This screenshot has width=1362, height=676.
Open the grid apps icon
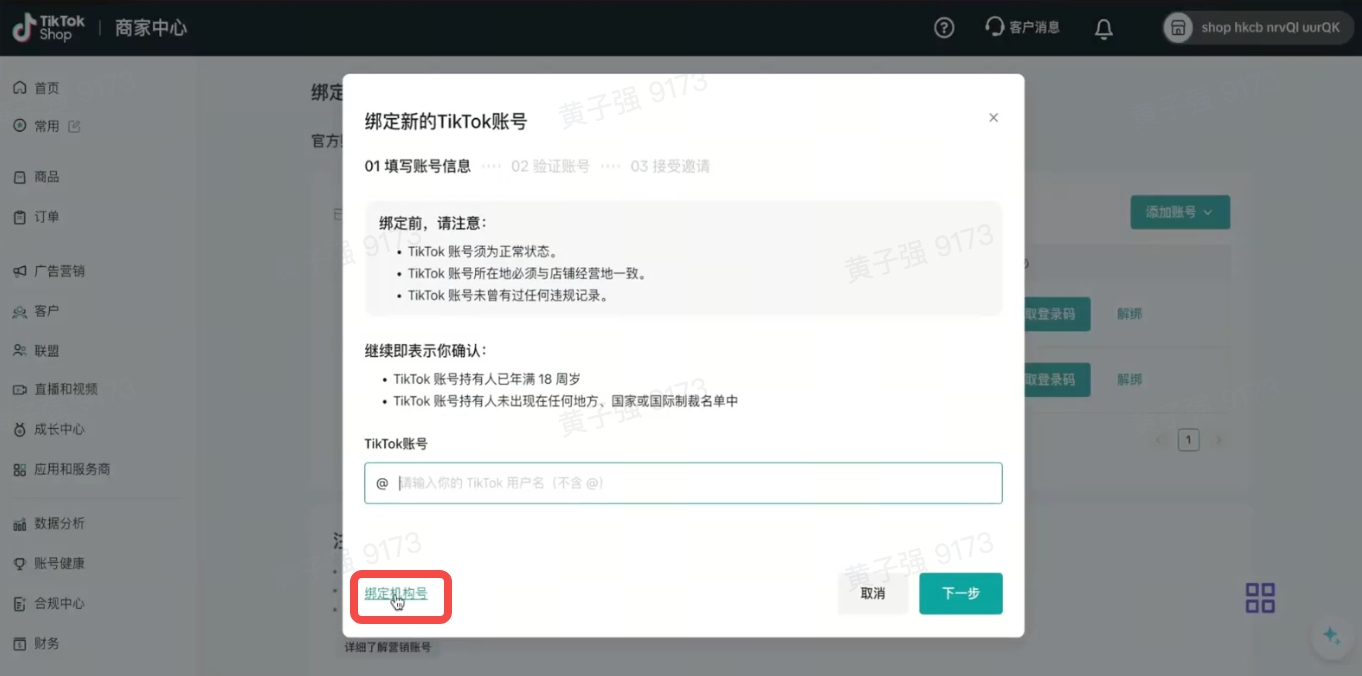tap(1259, 598)
